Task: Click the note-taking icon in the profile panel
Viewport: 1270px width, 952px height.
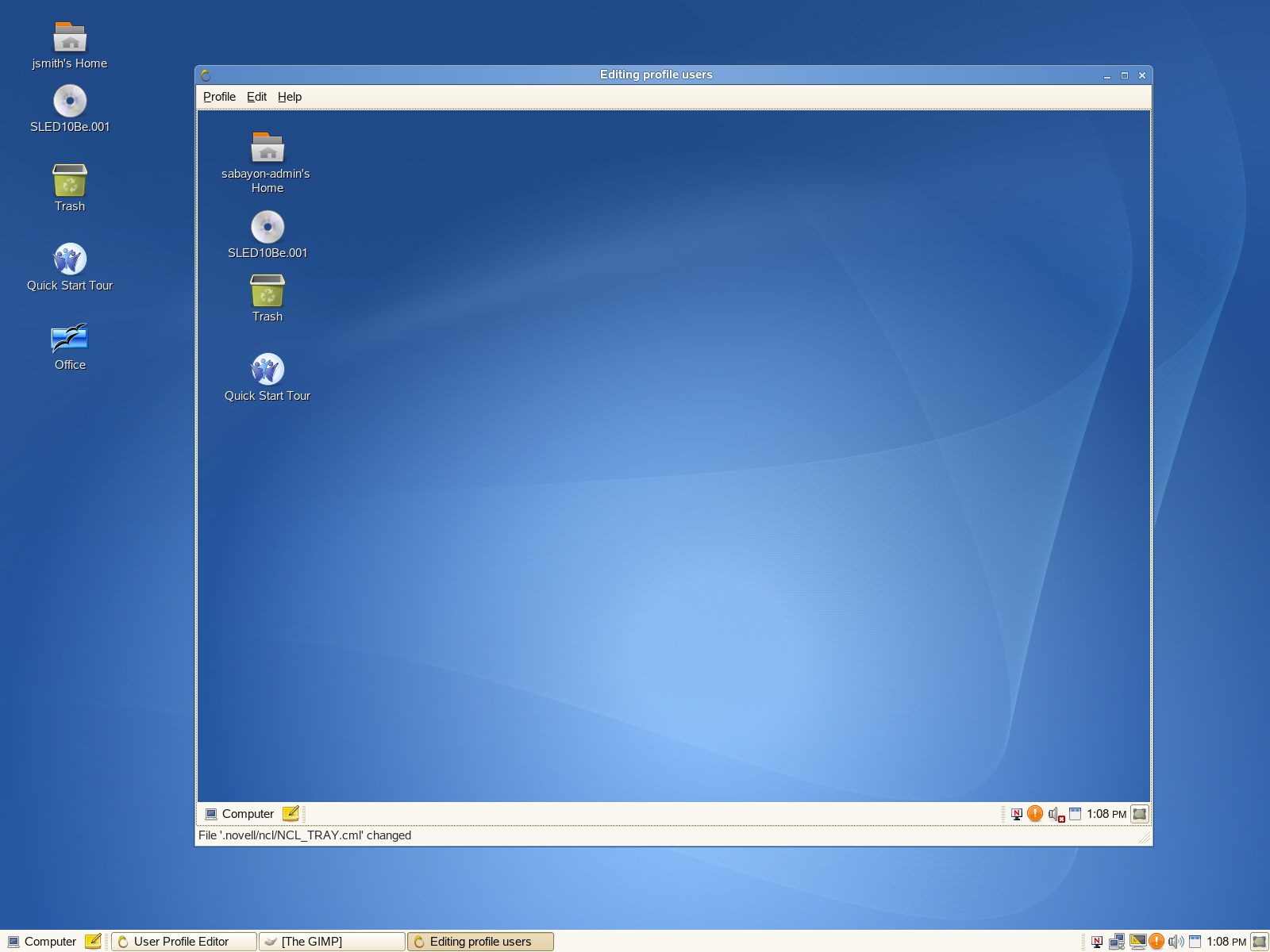Action: tap(291, 814)
